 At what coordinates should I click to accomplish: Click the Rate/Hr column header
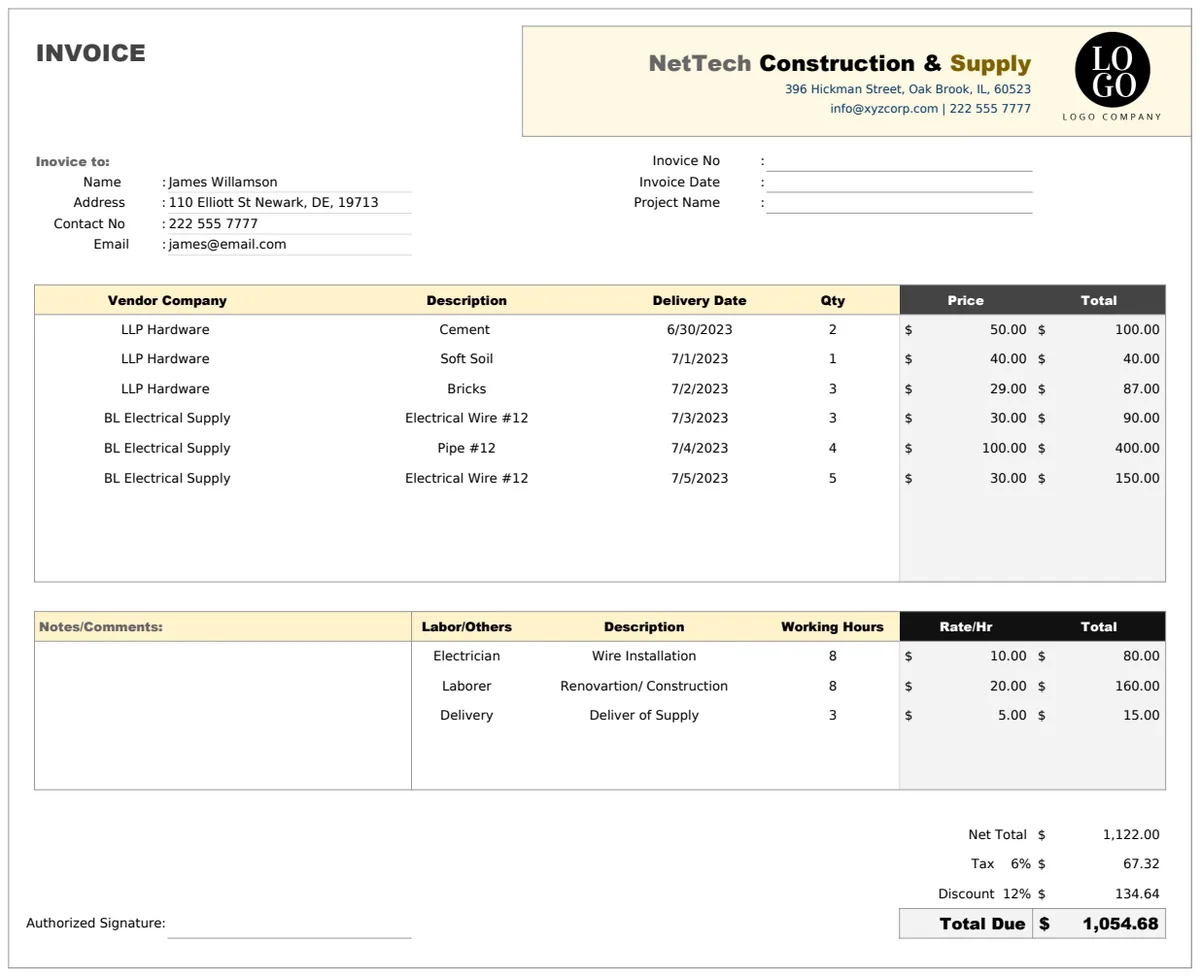(x=966, y=627)
